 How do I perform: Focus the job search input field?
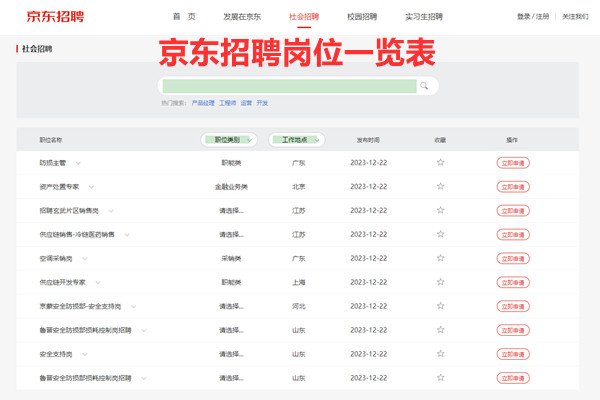pos(289,86)
